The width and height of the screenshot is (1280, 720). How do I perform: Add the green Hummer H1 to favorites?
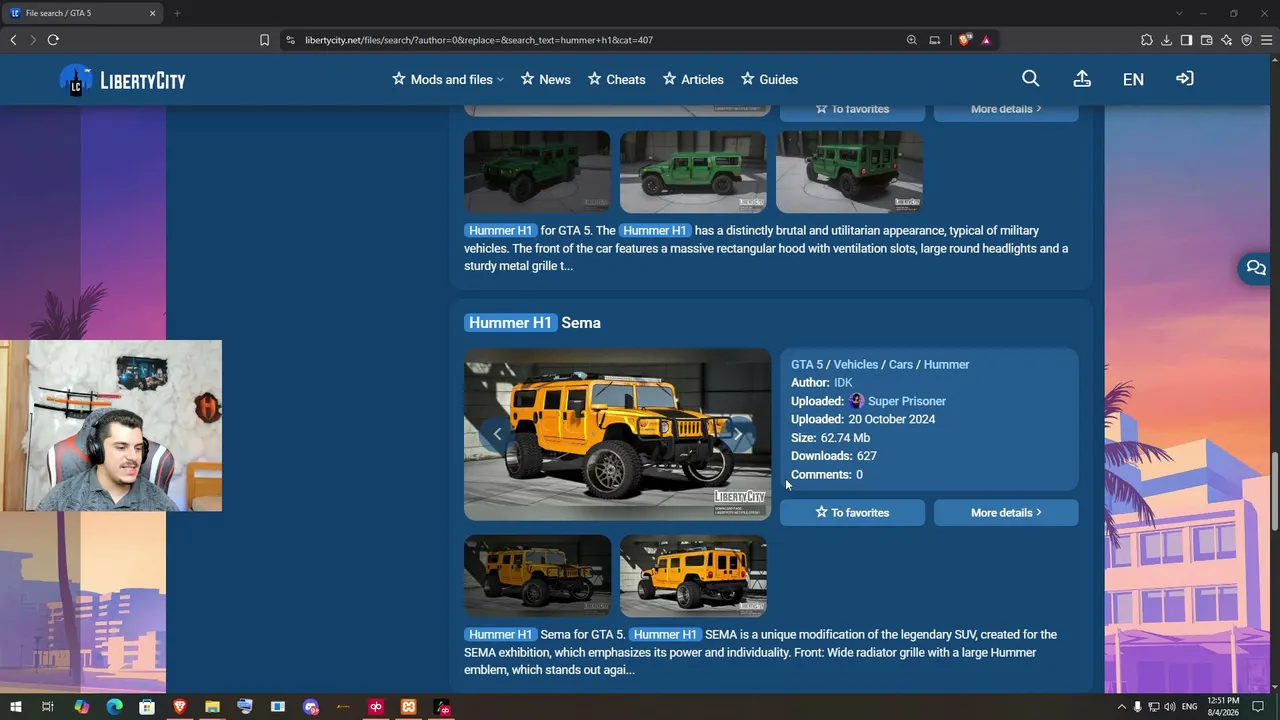click(852, 109)
